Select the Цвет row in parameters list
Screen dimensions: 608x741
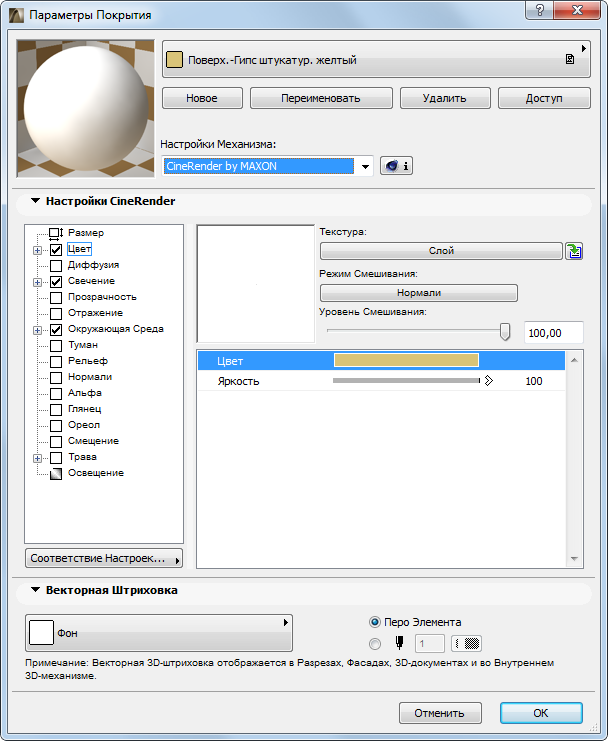[381, 361]
